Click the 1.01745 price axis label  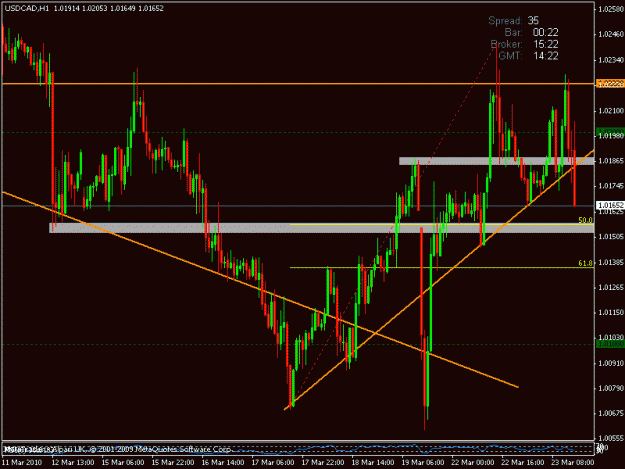610,186
